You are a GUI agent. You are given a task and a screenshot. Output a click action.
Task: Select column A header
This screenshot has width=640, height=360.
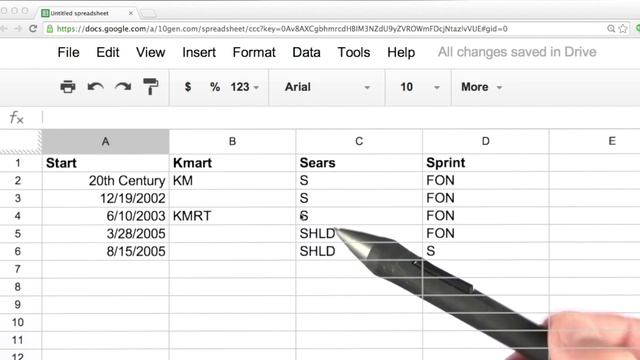(x=105, y=142)
